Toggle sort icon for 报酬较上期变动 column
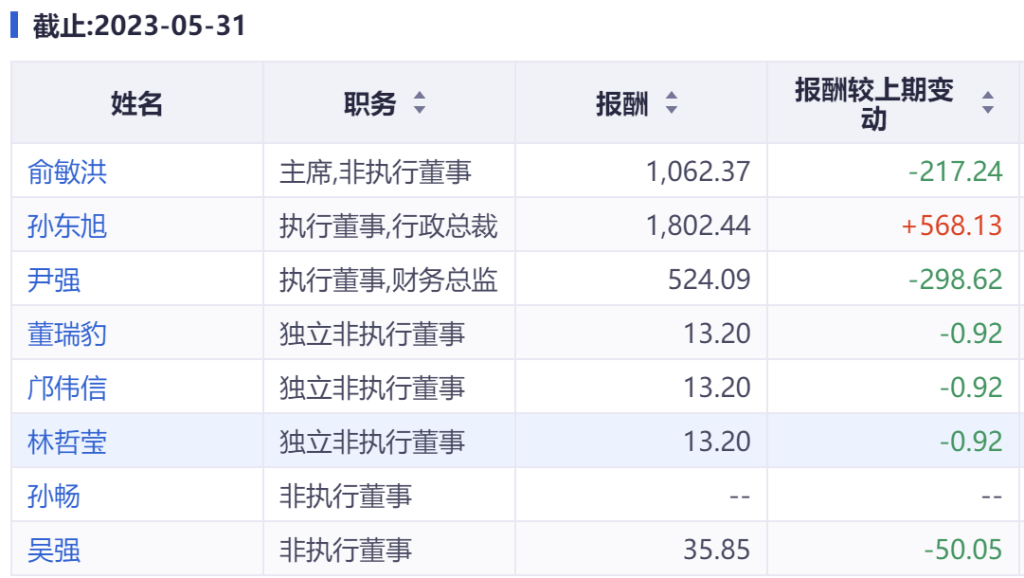This screenshot has width=1024, height=578. point(988,103)
